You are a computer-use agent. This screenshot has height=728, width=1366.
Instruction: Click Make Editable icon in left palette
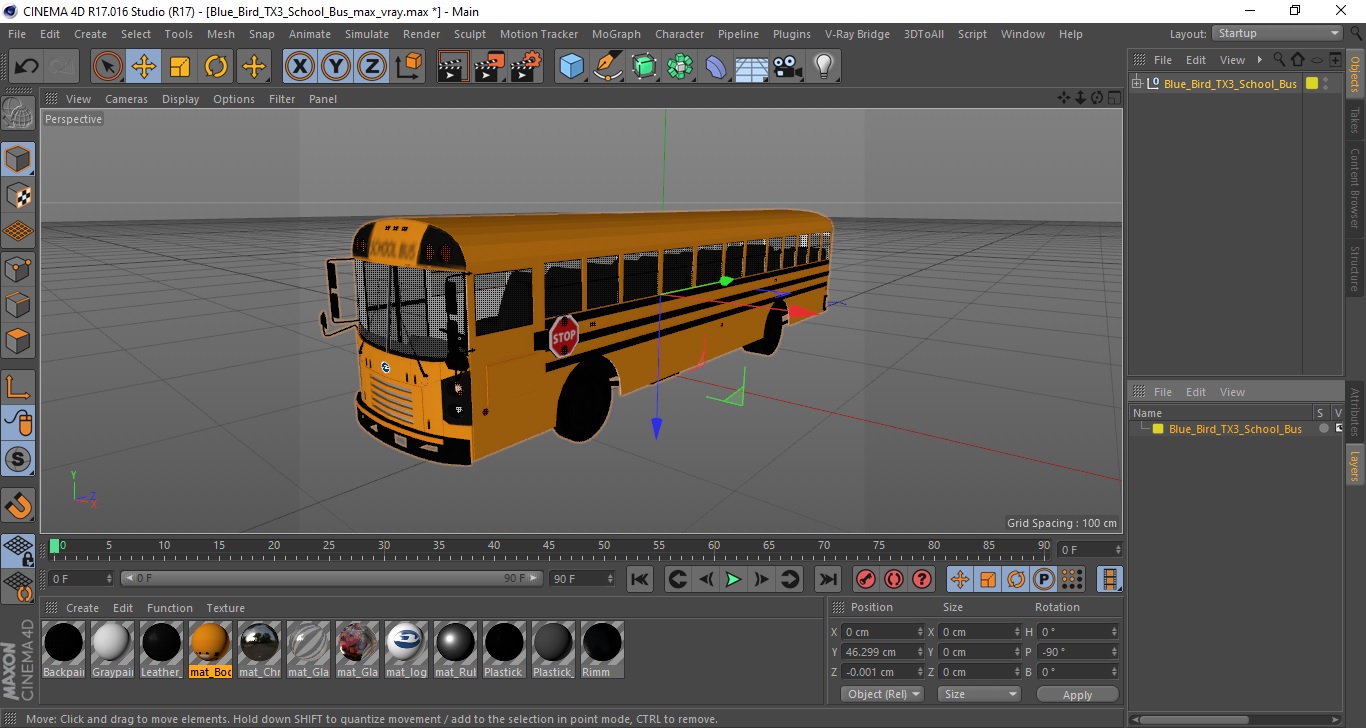click(x=18, y=113)
